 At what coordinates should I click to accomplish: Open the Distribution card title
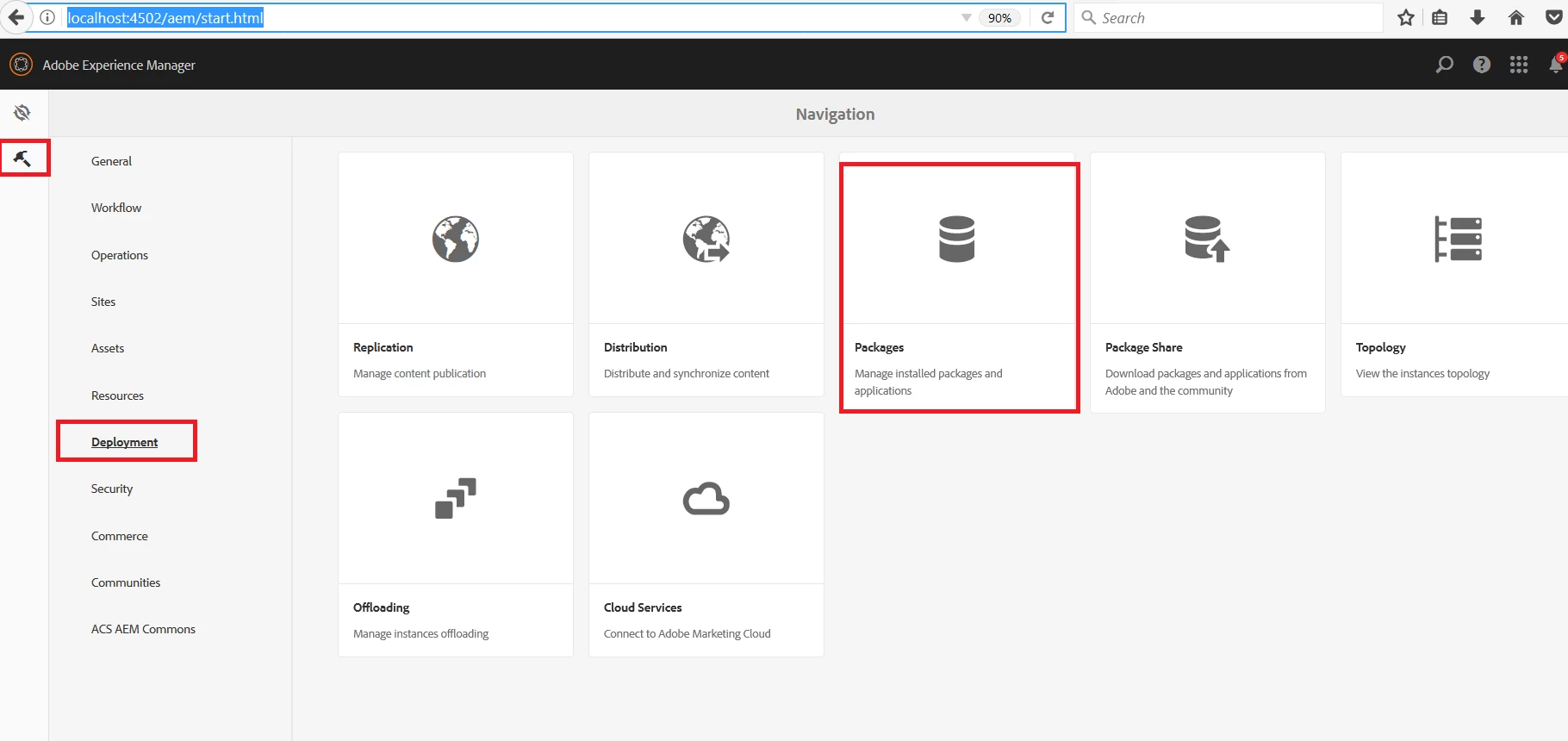(636, 347)
